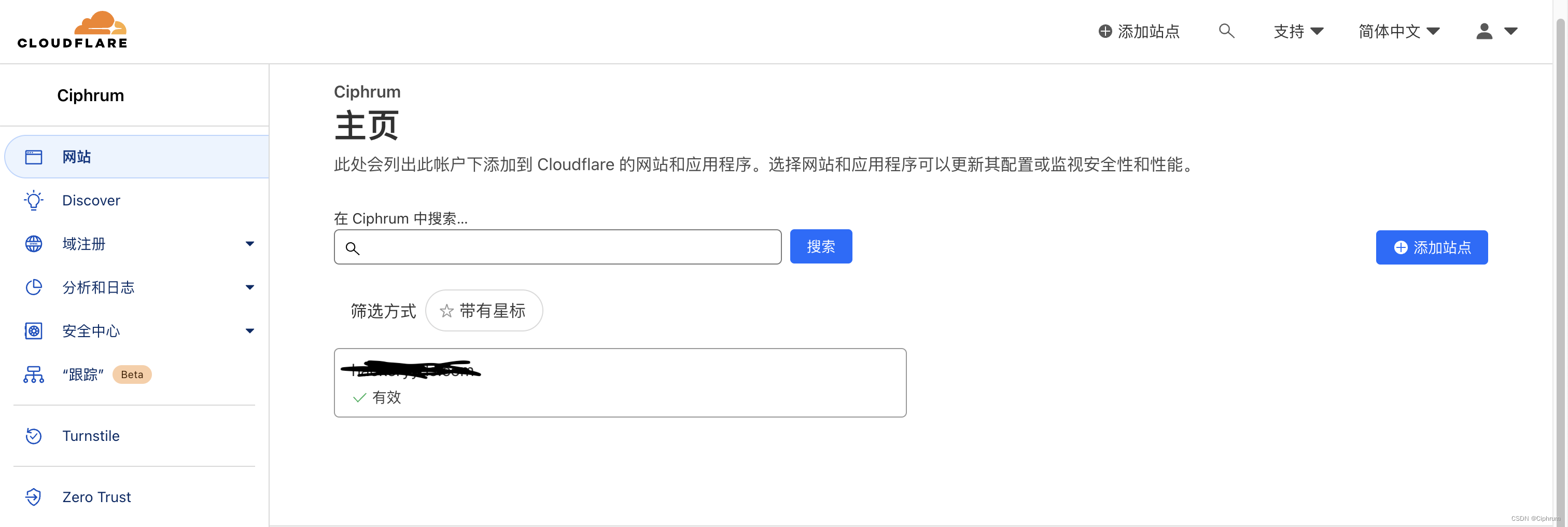Click the Cloudflare logo
1568x527 pixels.
pyautogui.click(x=71, y=28)
